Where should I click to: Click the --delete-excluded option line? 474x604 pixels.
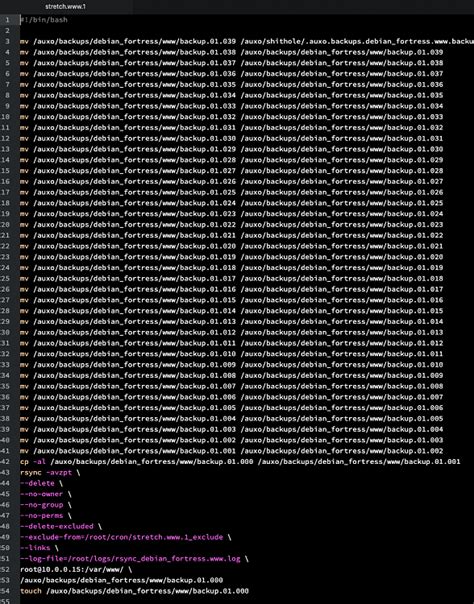(61, 526)
